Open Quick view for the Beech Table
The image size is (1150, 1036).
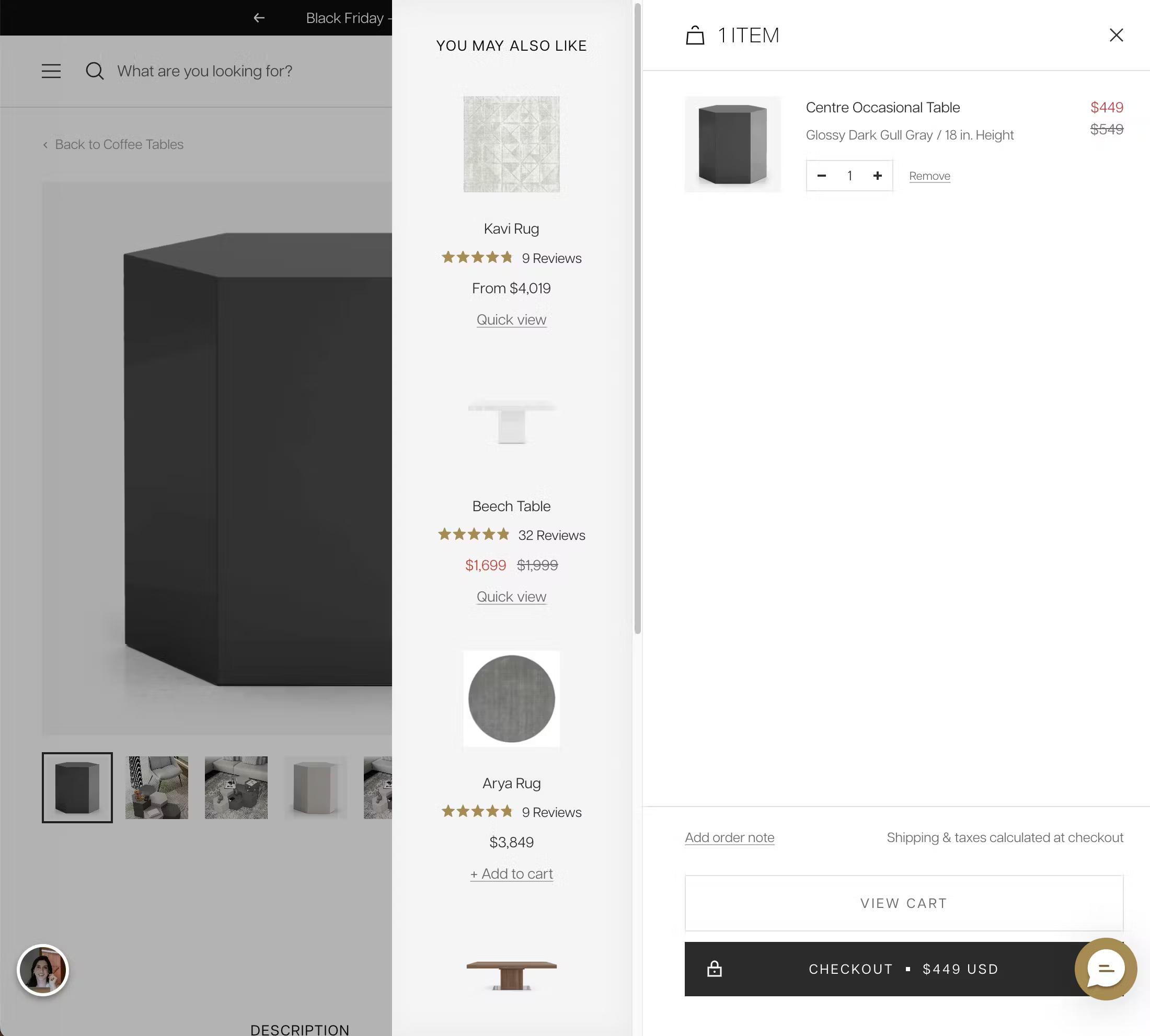tap(511, 596)
